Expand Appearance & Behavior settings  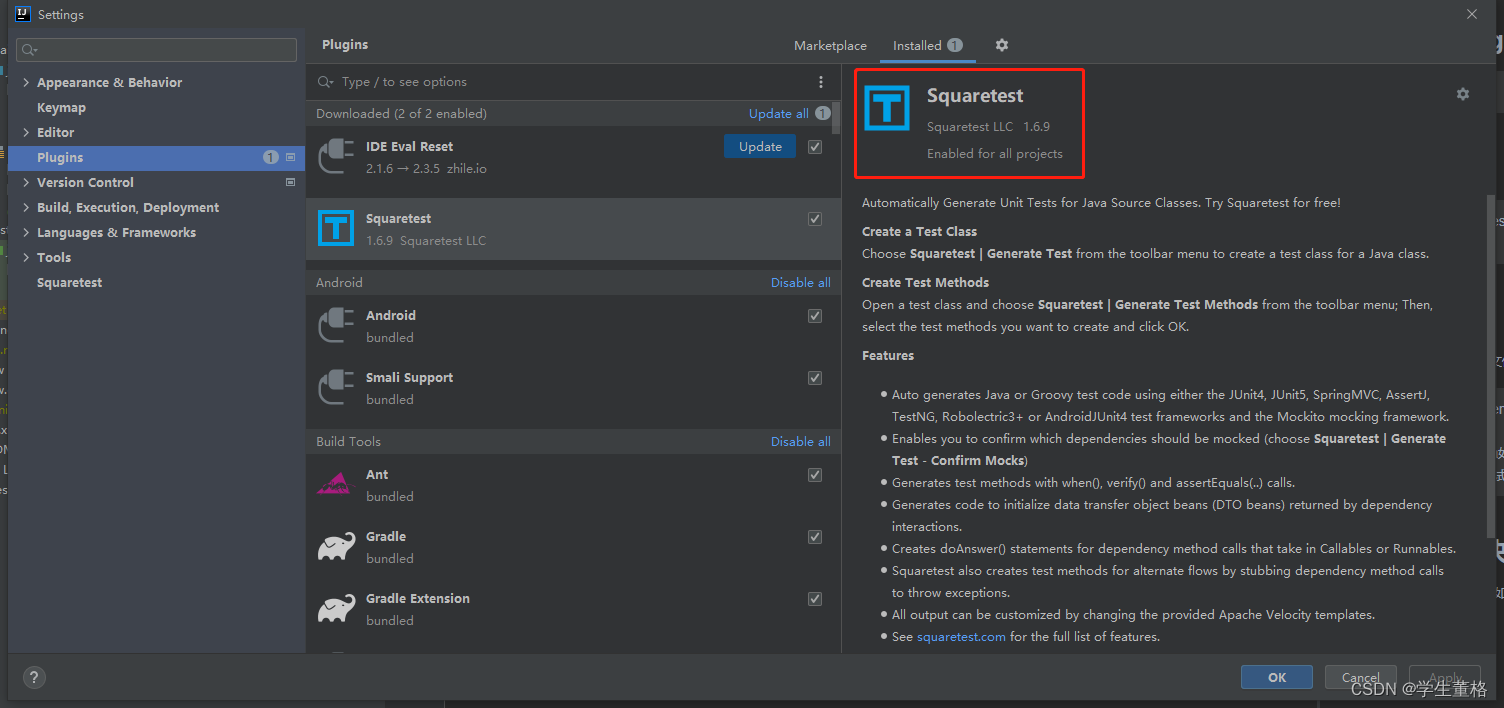[x=26, y=83]
